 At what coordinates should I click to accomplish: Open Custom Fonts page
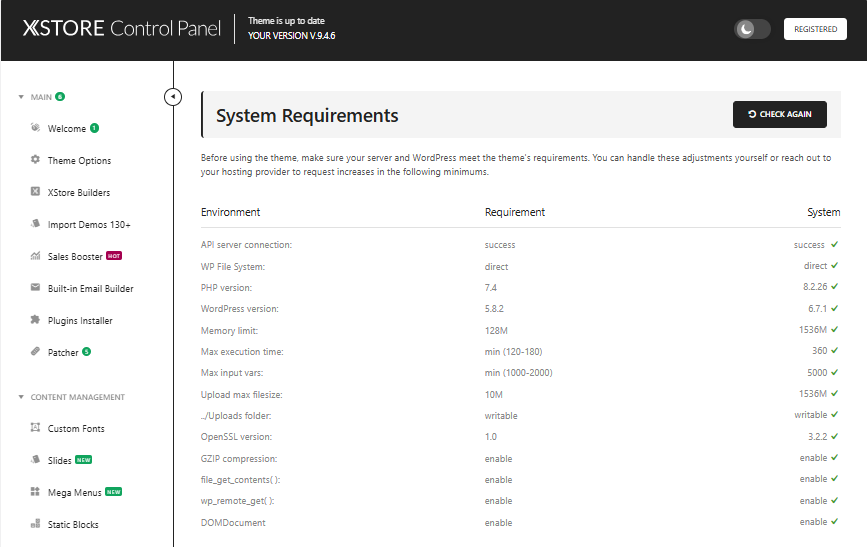pos(76,429)
